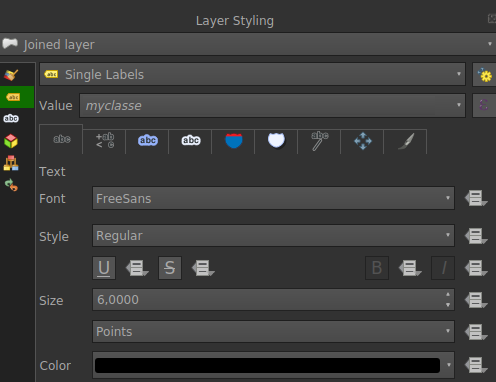Open data-defined override for Strikethrough
The height and width of the screenshot is (382, 496).
coord(203,268)
